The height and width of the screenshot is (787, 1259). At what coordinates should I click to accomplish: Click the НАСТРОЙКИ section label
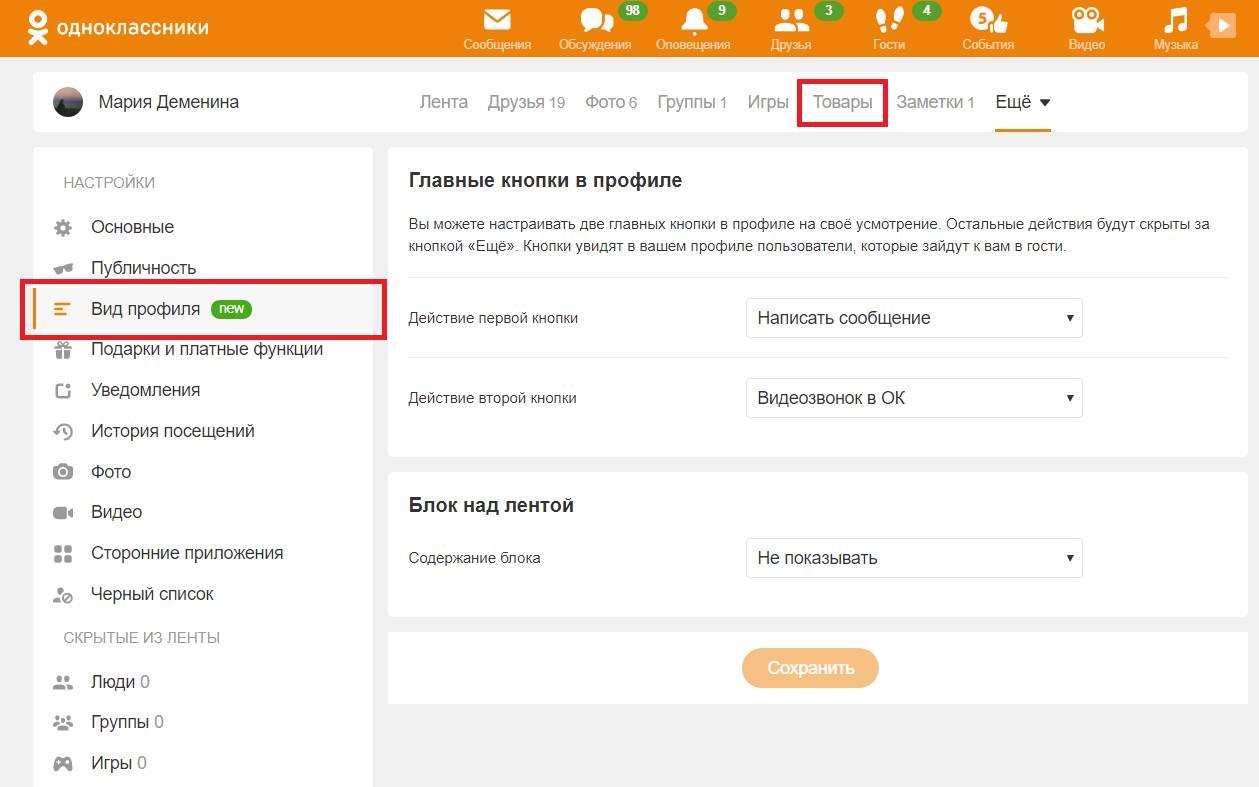[109, 183]
